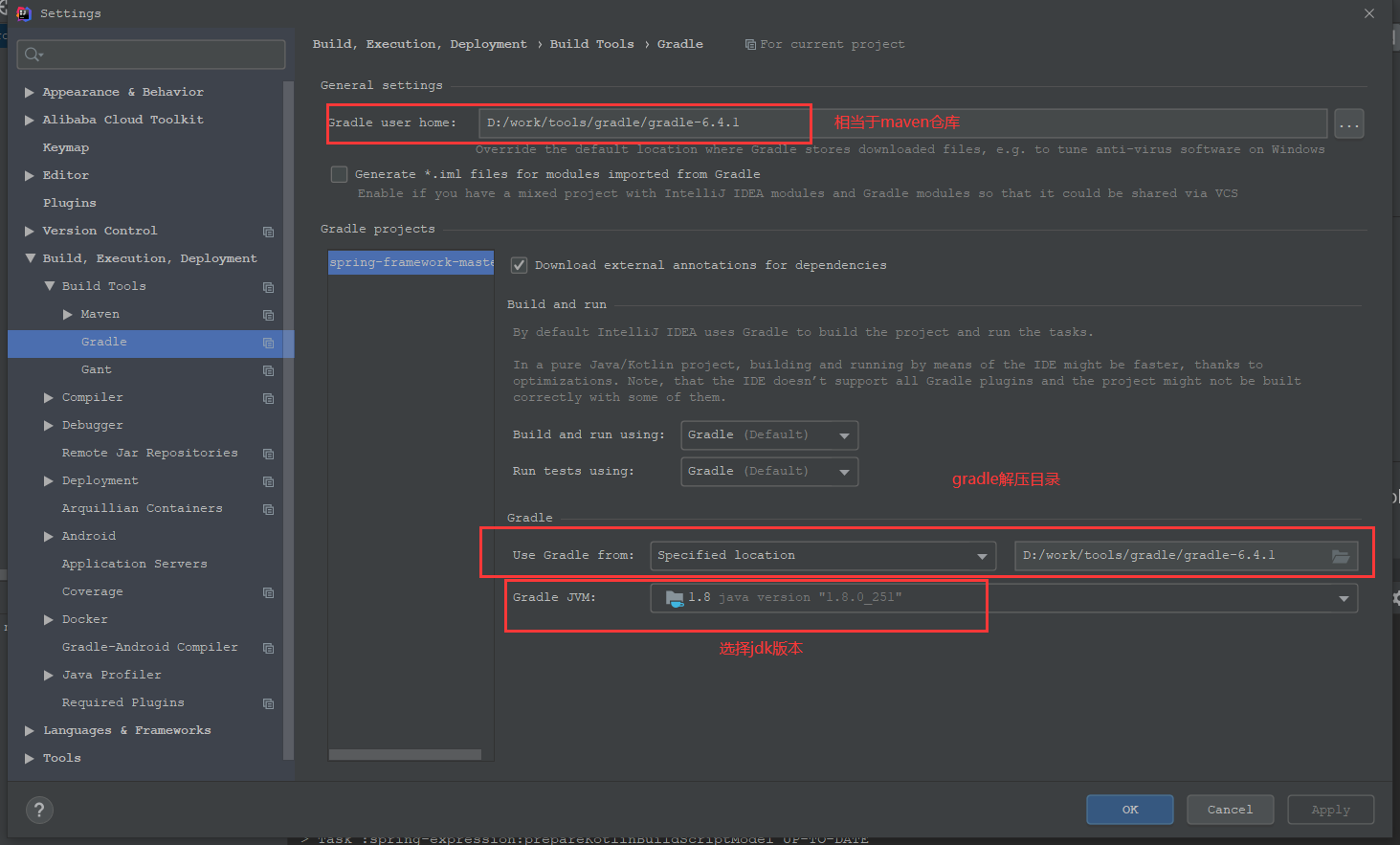Open Use Gradle from dropdown
The height and width of the screenshot is (845, 1400).
823,556
